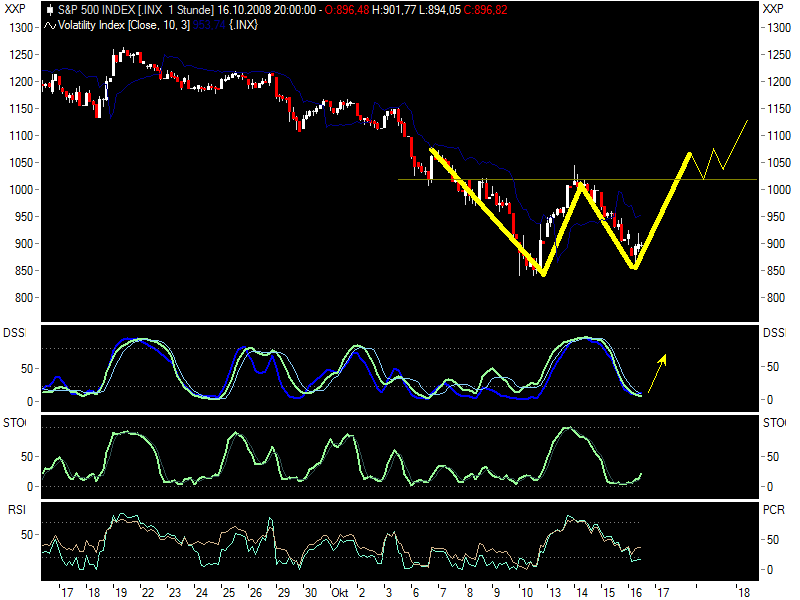Click 950 on the right price axis
Image resolution: width=800 pixels, height=600 pixels.
[776, 217]
